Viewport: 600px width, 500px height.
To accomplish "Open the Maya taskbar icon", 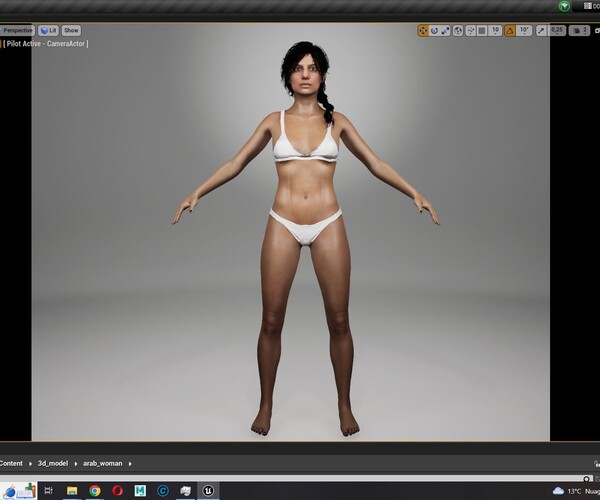I will pyautogui.click(x=140, y=490).
